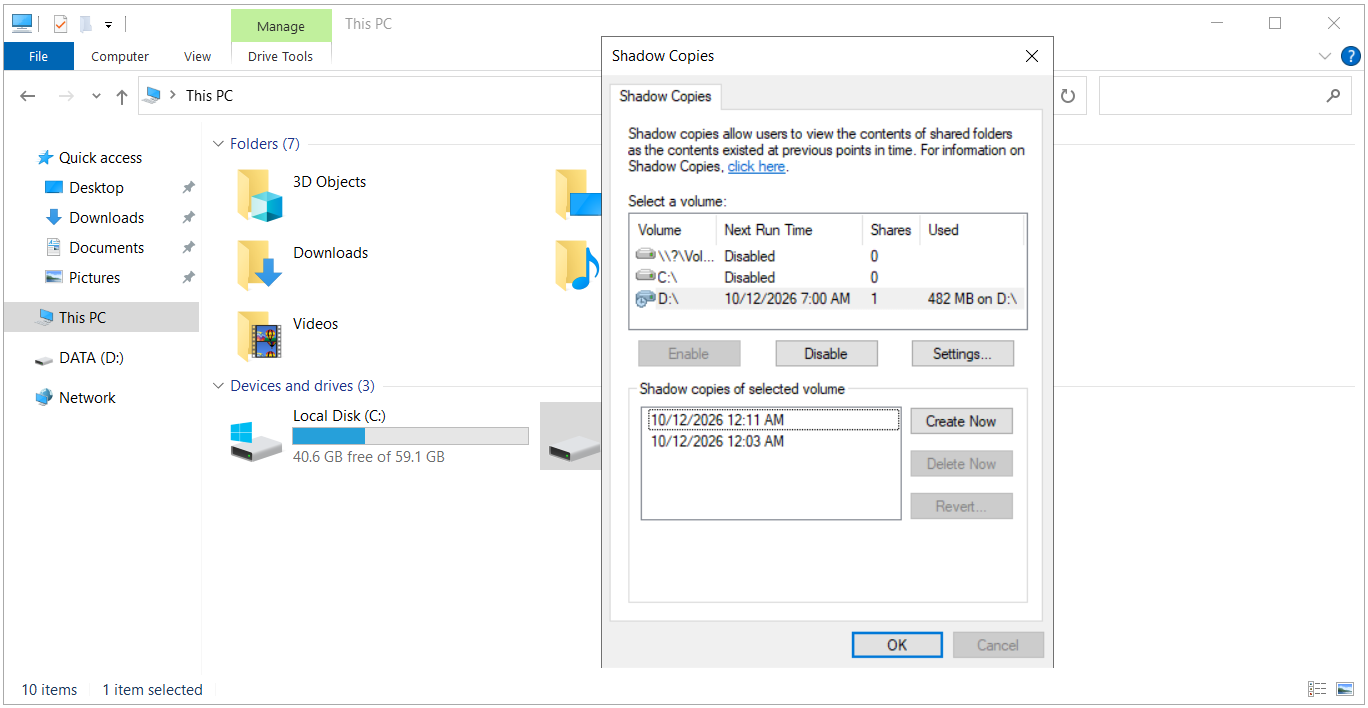Follow the 'click here' link
The width and height of the screenshot is (1368, 708).
(756, 167)
